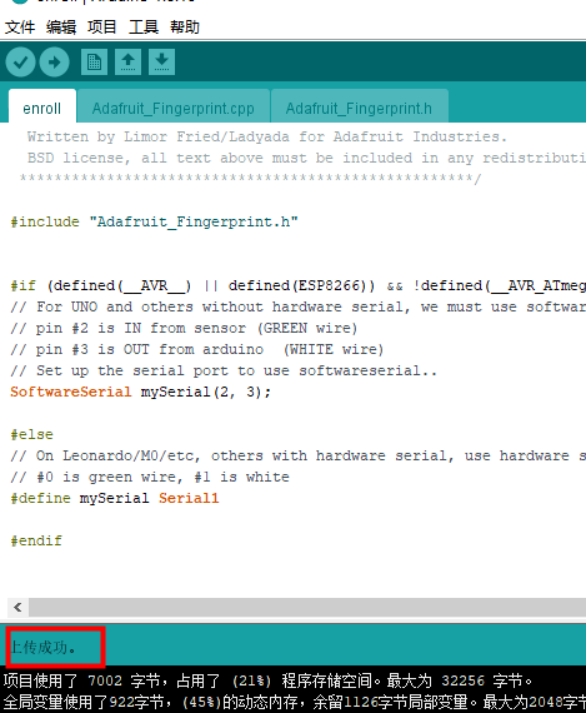Click the console output about 7002 字节
587x713 pixels.
click(268, 681)
